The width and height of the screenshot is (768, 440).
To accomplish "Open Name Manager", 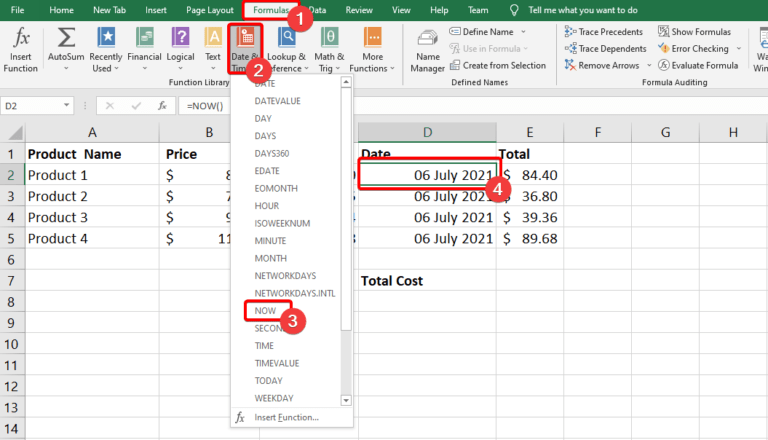I will coord(428,51).
